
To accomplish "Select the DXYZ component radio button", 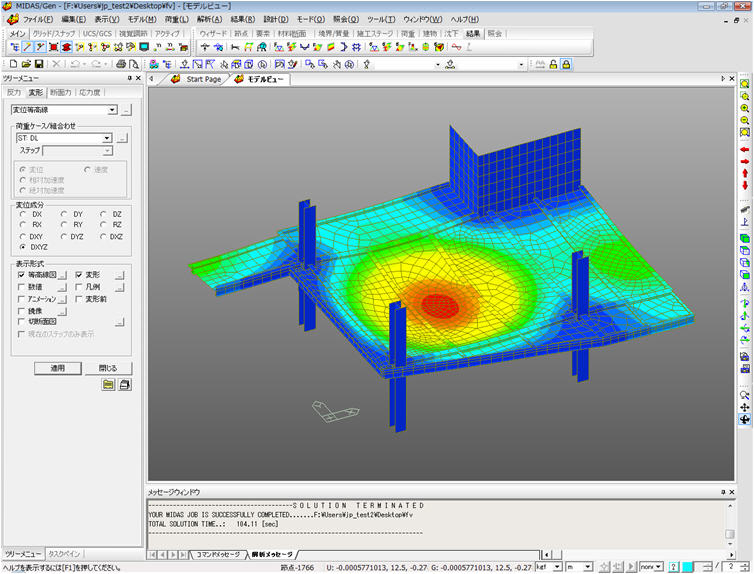I will 23,247.
